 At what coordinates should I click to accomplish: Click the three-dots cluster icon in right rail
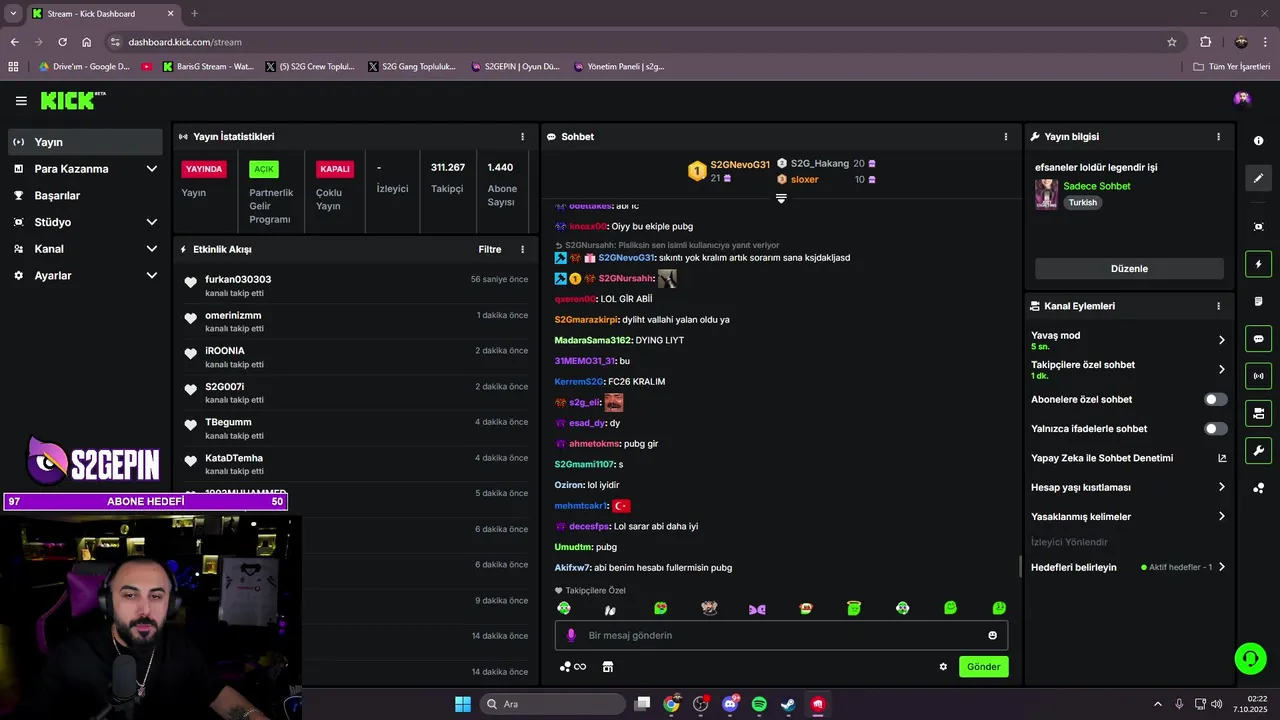[x=1258, y=488]
